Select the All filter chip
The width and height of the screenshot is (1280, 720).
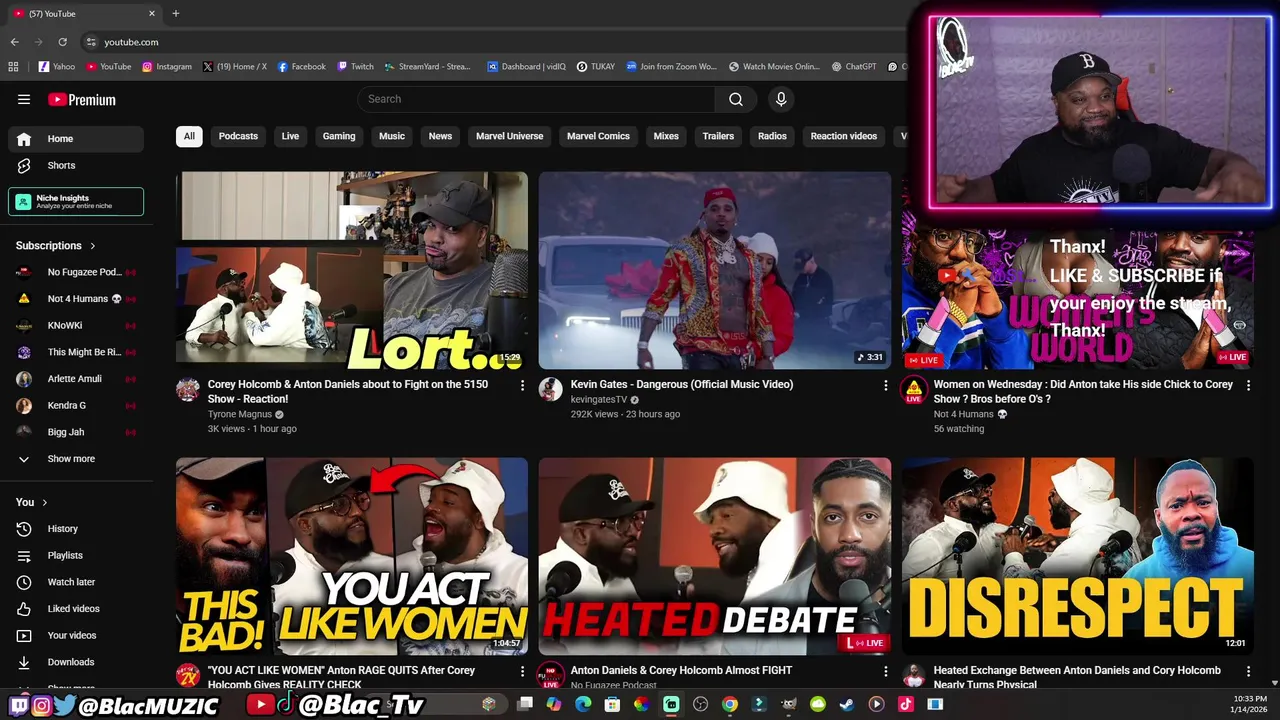(189, 136)
